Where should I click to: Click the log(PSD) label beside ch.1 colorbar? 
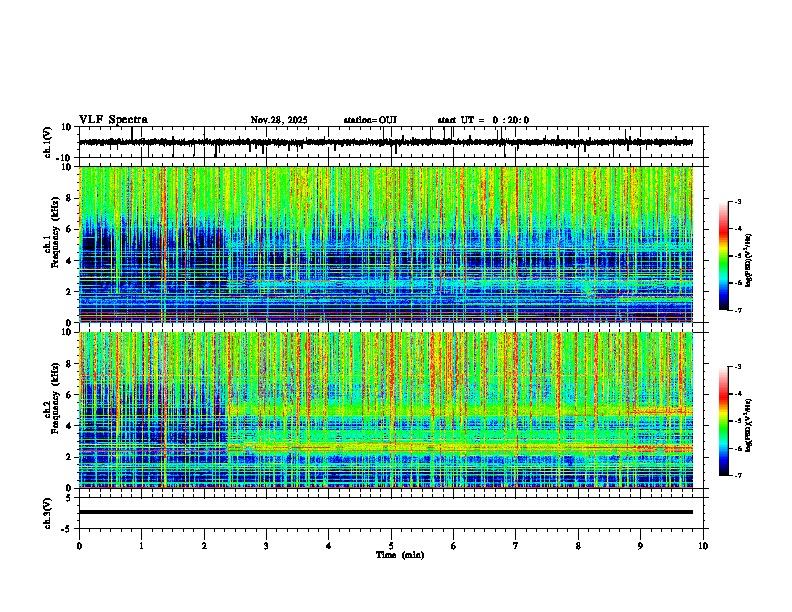pyautogui.click(x=749, y=261)
